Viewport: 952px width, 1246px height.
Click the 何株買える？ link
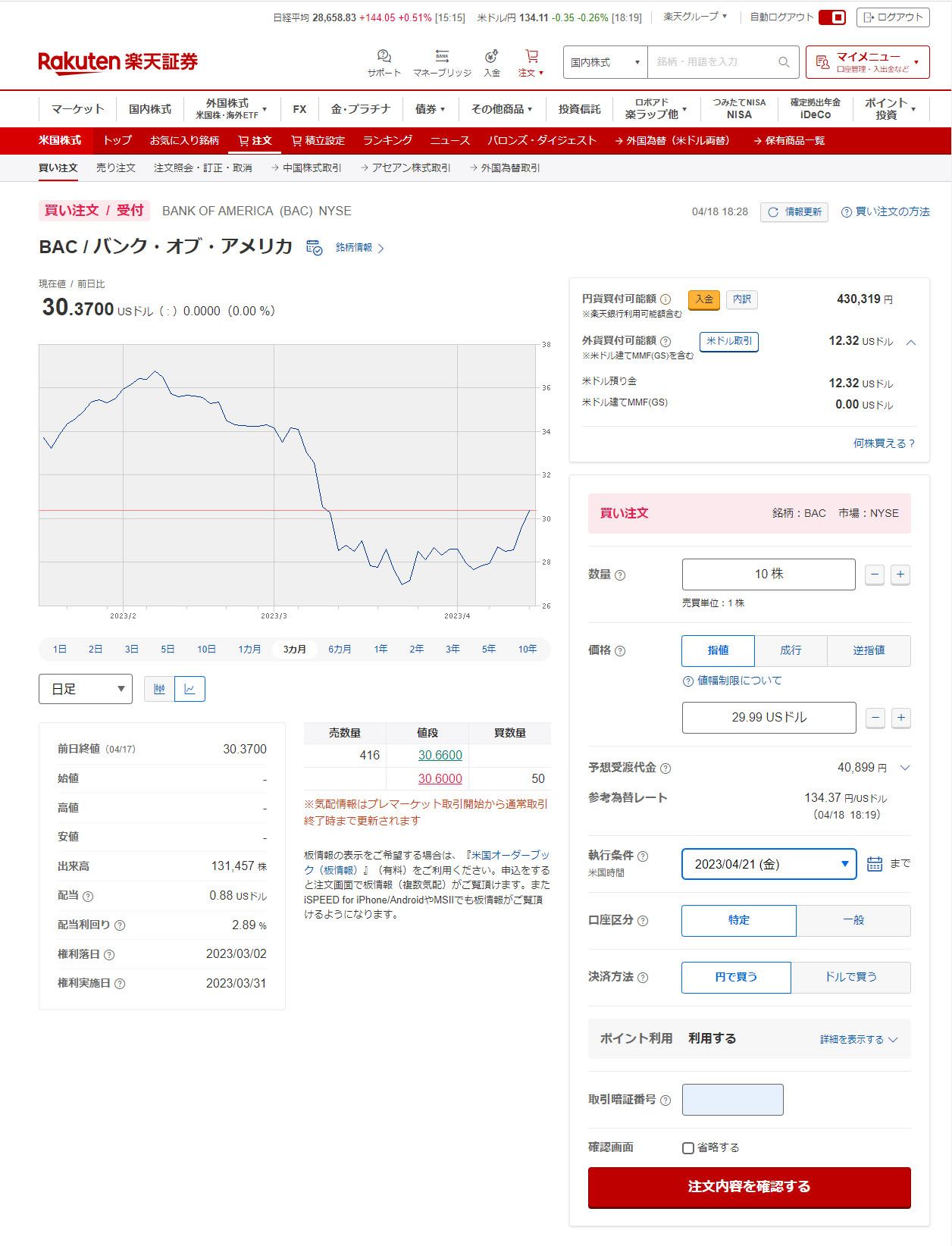[884, 443]
